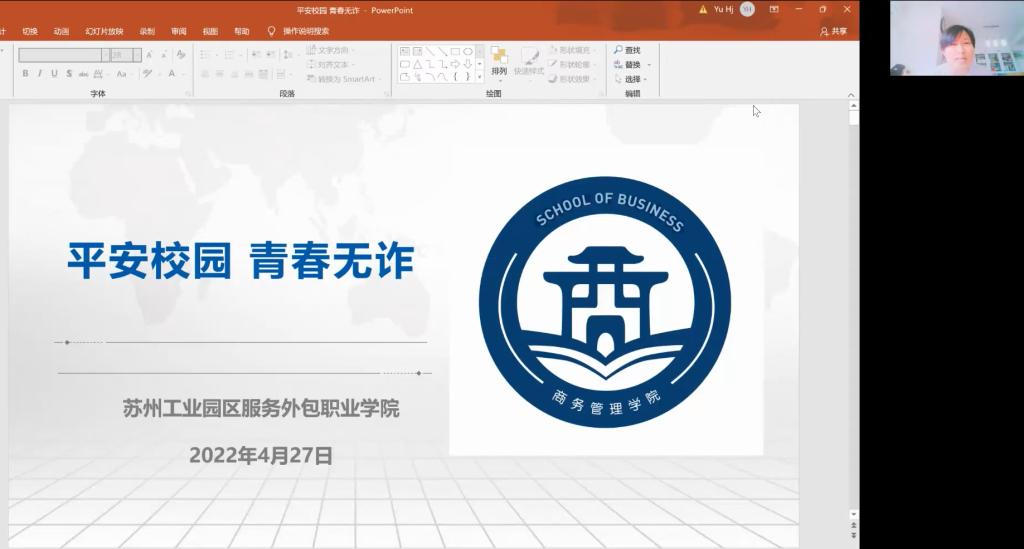Click the Quick Styles (快速样式) icon
This screenshot has height=549, width=1024.
[529, 61]
